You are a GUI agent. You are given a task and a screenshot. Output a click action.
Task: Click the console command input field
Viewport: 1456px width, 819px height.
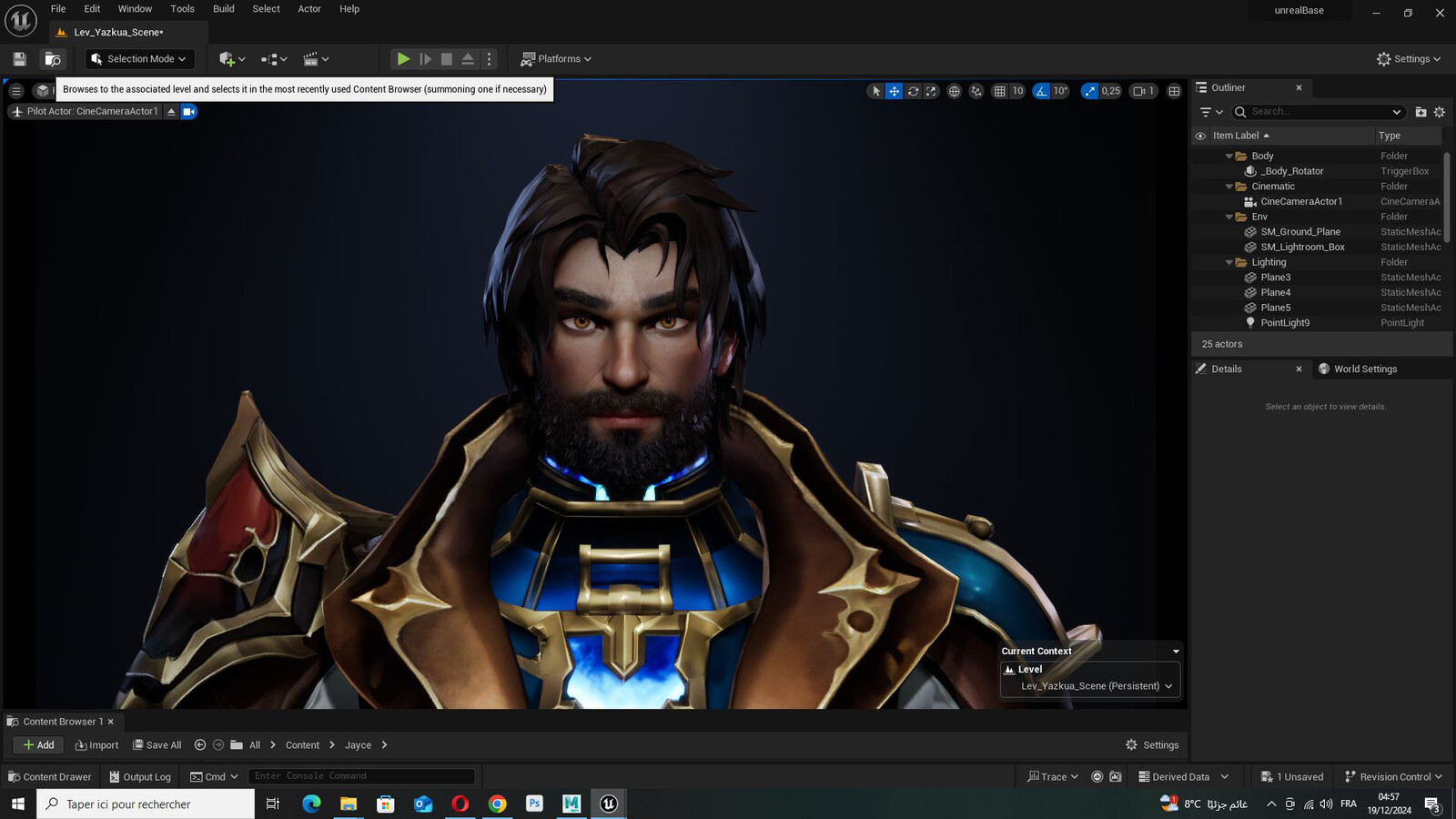[361, 776]
